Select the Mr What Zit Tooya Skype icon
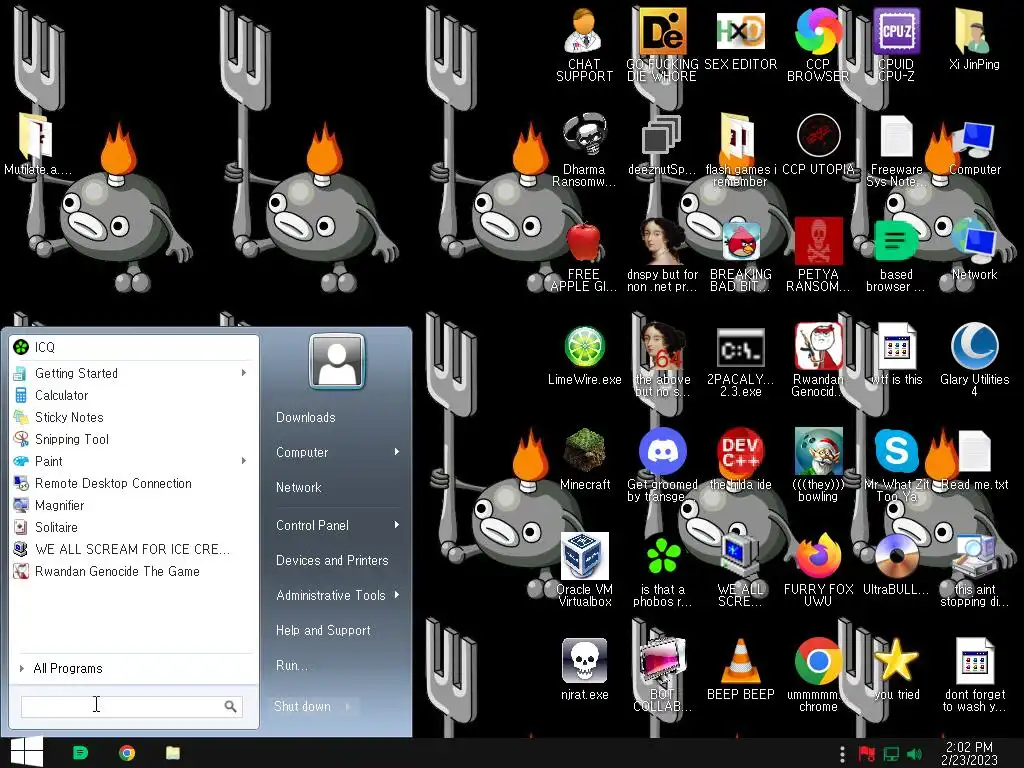Screen dimensions: 1024x768 click(896, 465)
